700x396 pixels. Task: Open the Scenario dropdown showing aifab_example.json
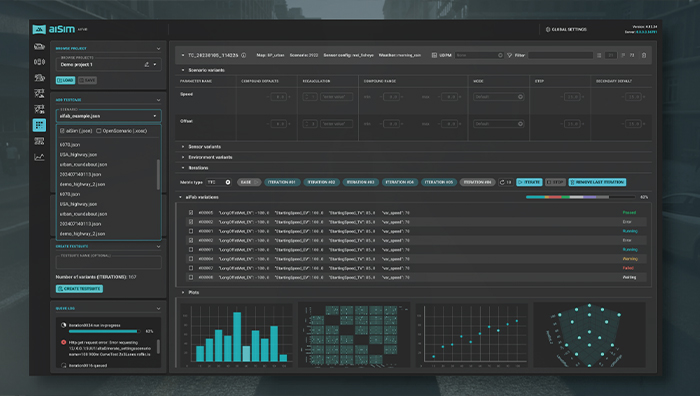tap(108, 116)
